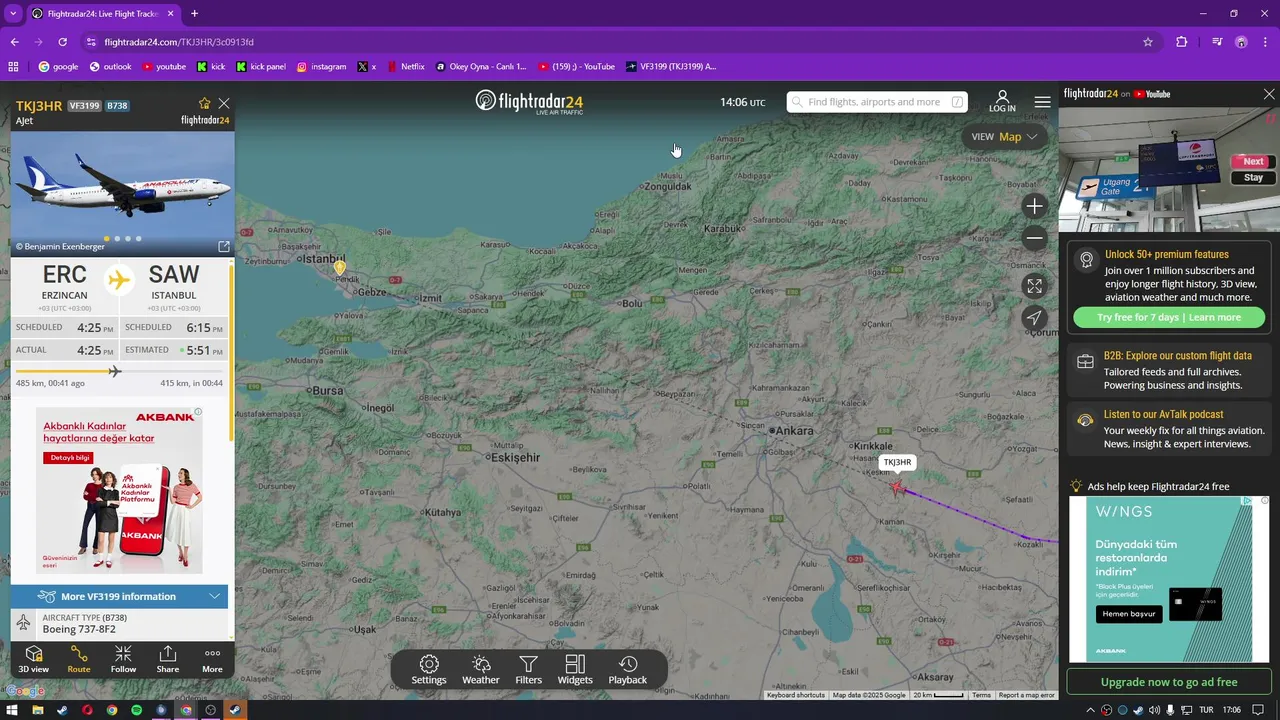
Task: Click the address bar URL
Action: (179, 42)
